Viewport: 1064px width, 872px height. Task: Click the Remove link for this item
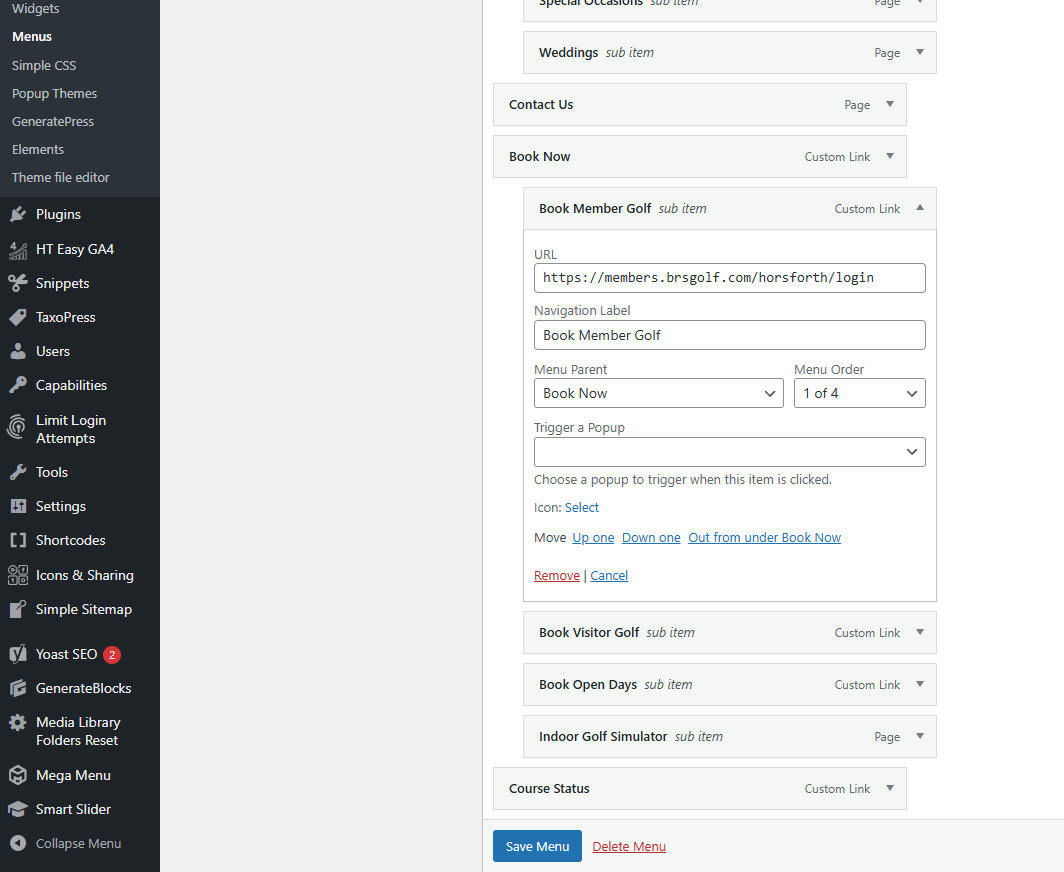point(556,576)
